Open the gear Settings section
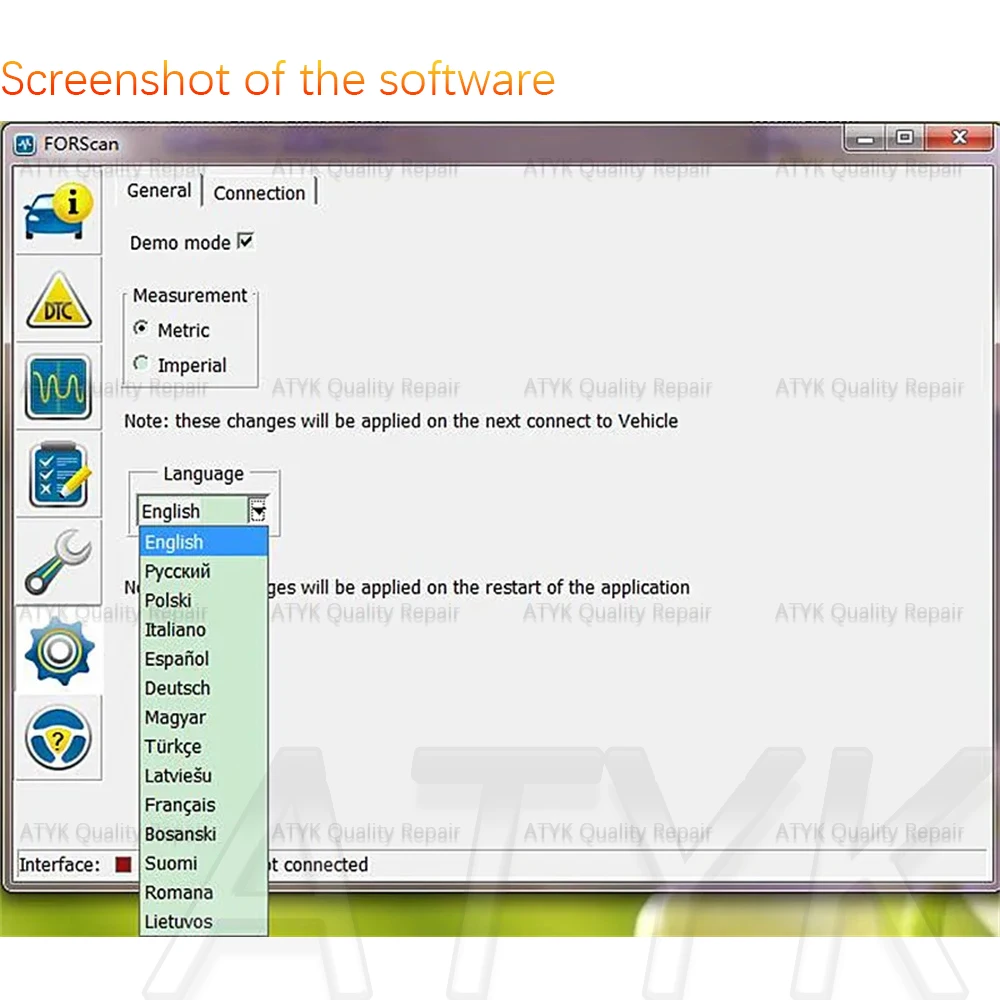Screen dimensions: 1000x1000 58,651
